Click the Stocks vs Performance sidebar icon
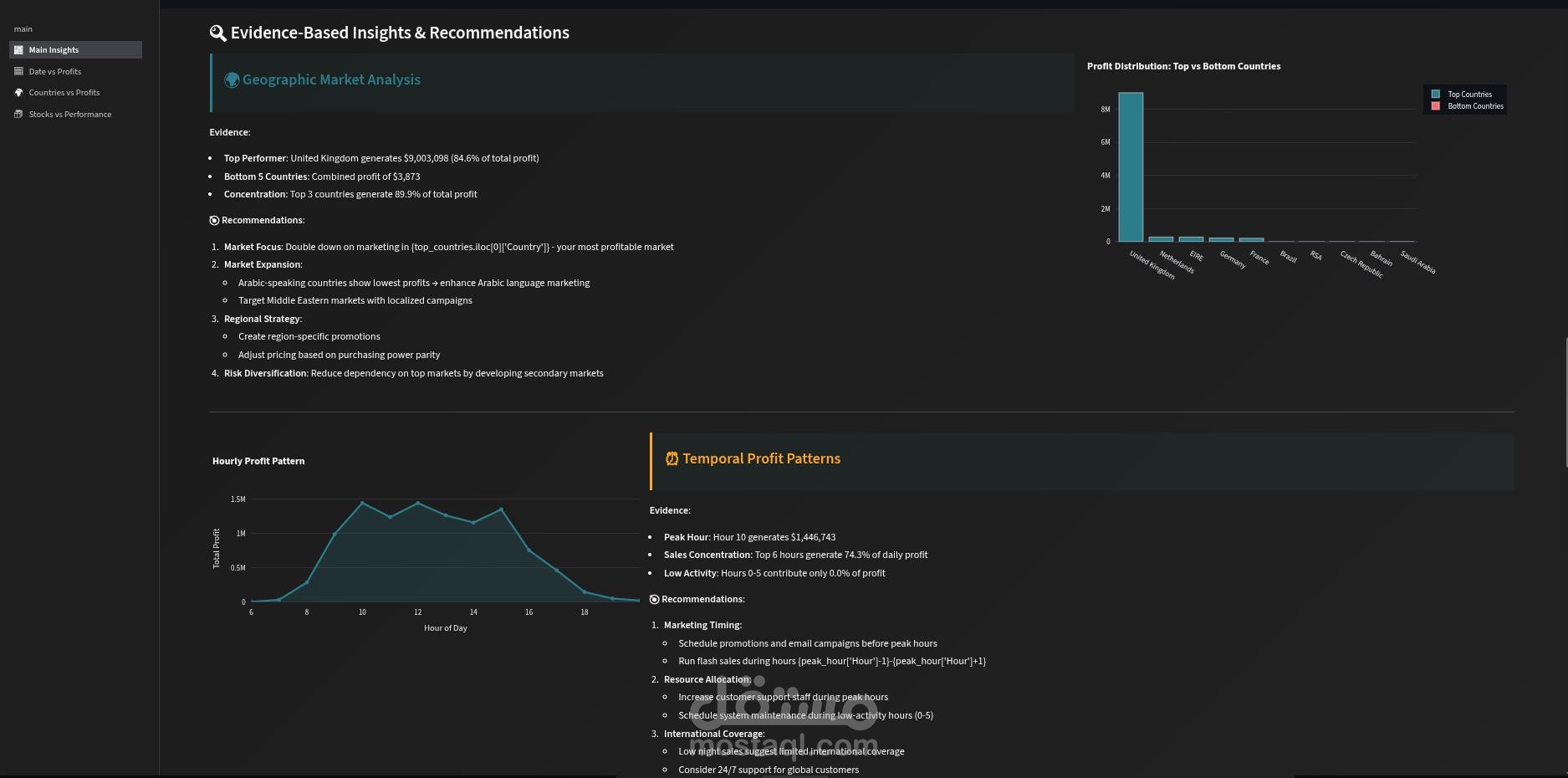The height and width of the screenshot is (778, 1568). (x=18, y=115)
